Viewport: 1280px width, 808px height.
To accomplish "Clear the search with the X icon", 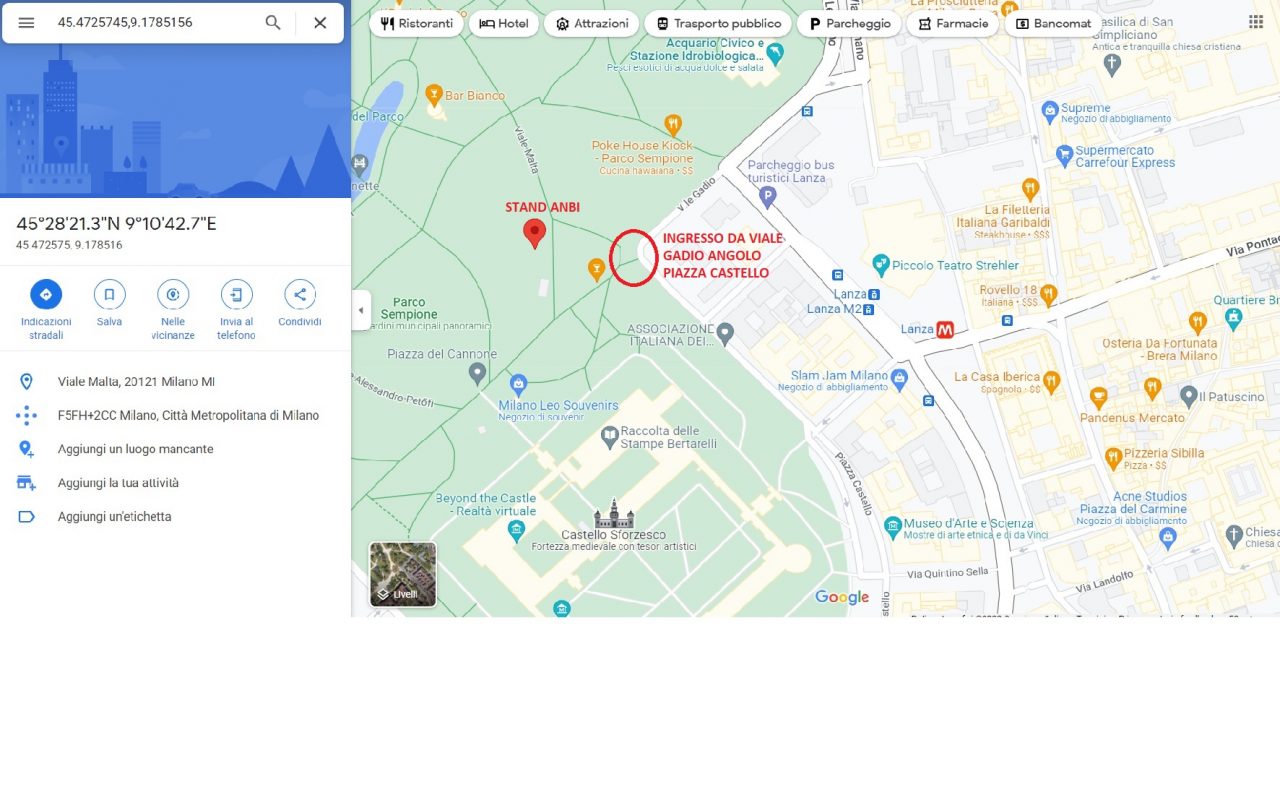I will coord(320,23).
